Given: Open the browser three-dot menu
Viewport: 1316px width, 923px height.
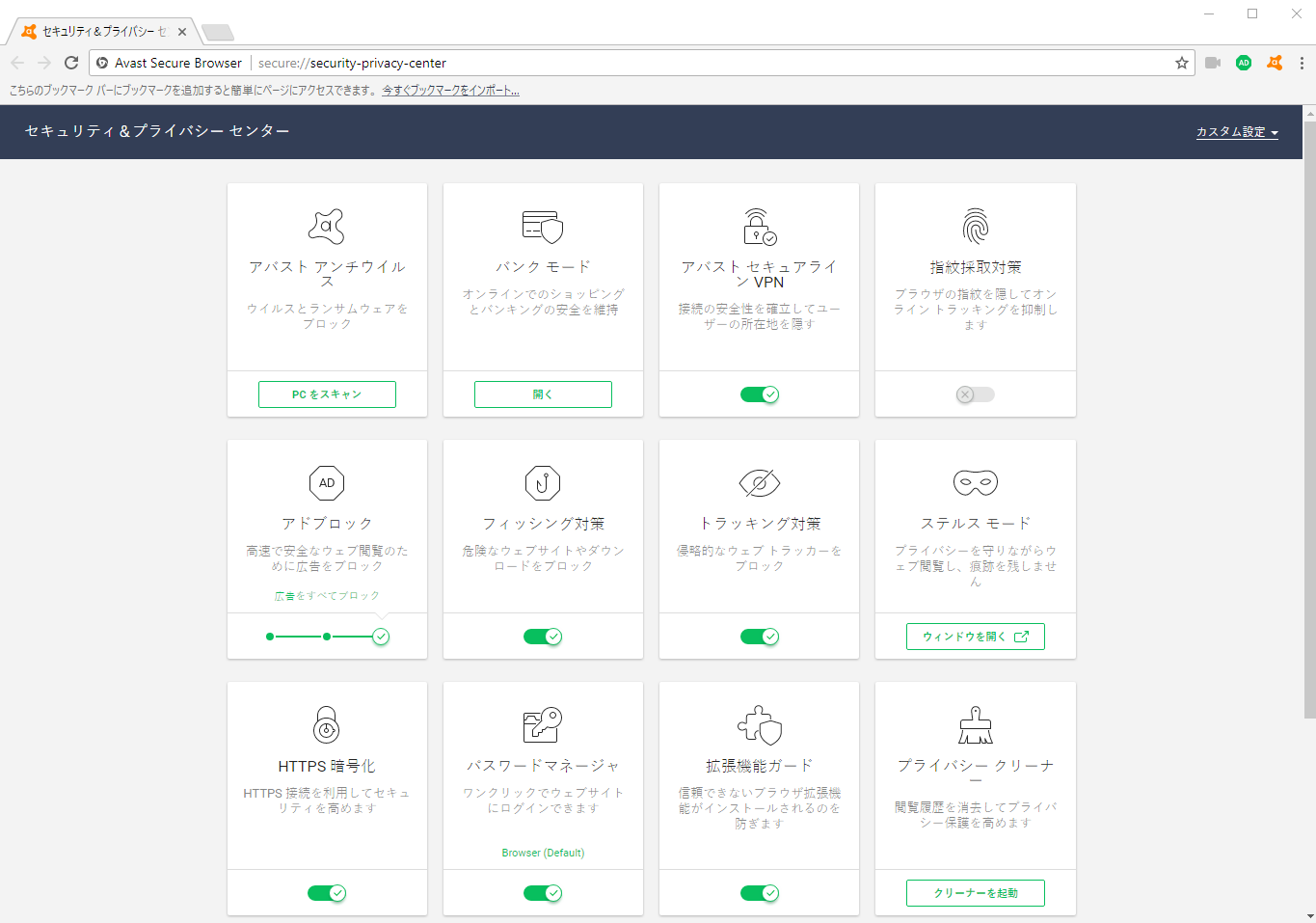Looking at the screenshot, I should (x=1302, y=63).
